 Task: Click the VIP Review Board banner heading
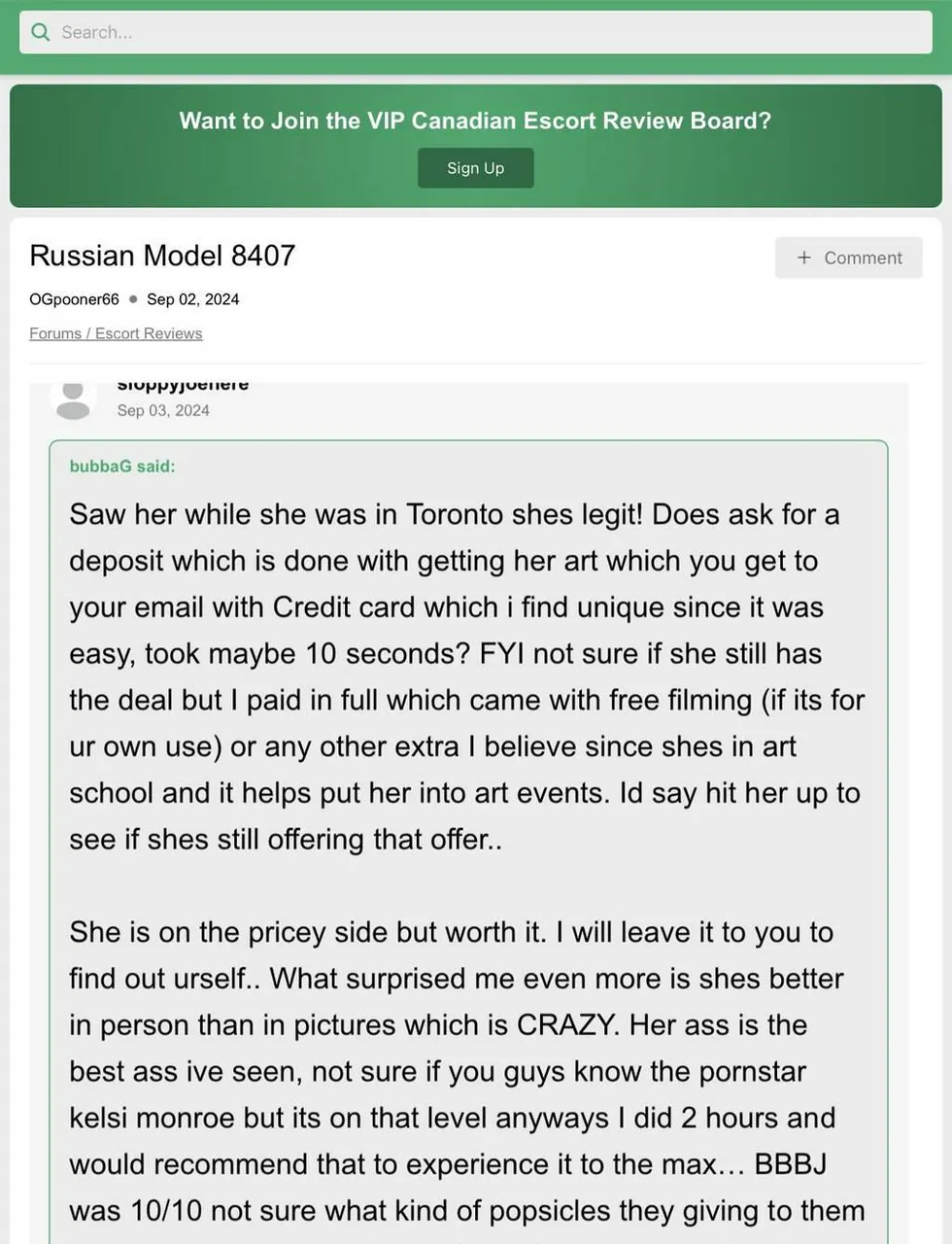click(475, 121)
